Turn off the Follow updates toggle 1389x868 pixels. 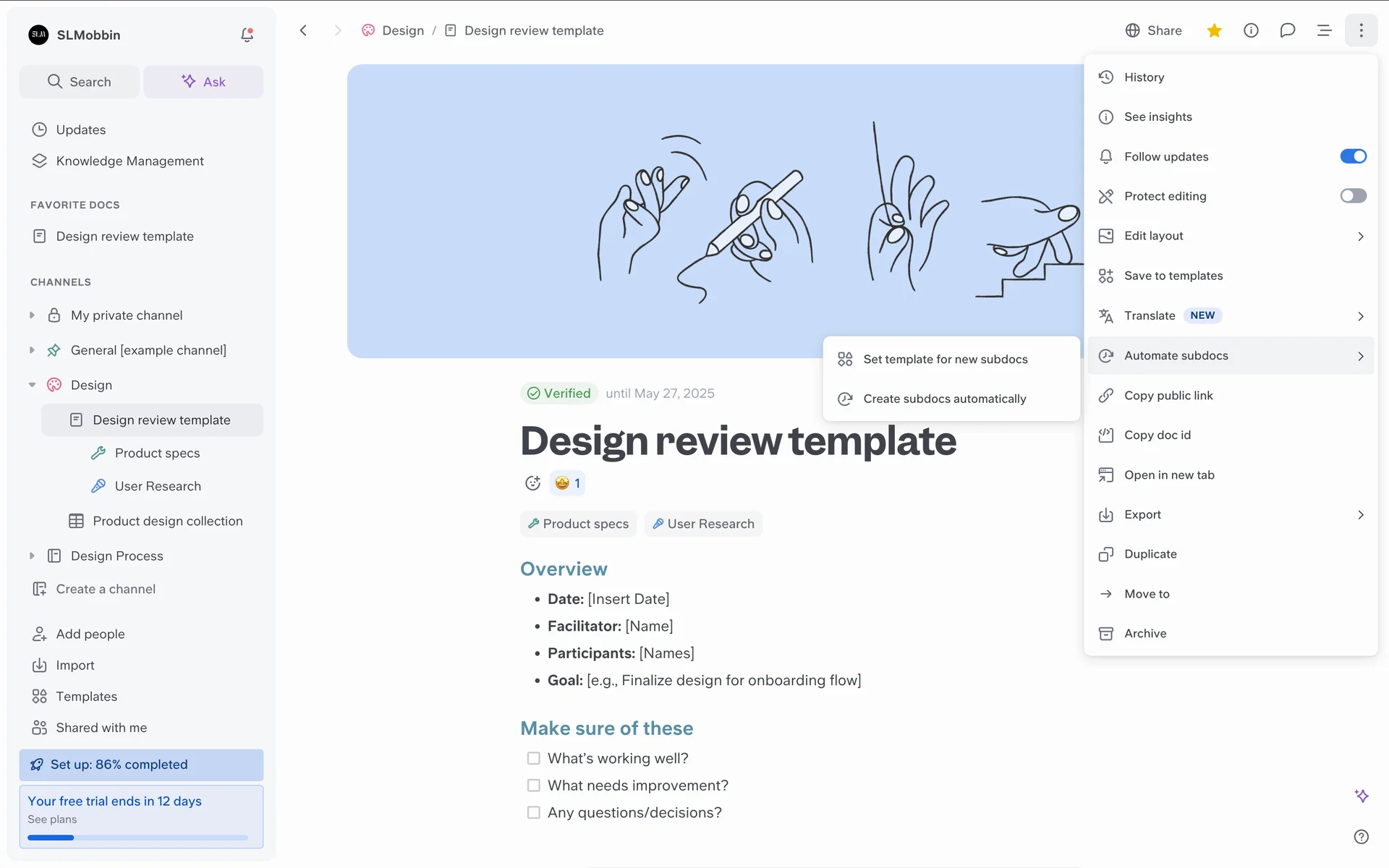click(x=1352, y=156)
